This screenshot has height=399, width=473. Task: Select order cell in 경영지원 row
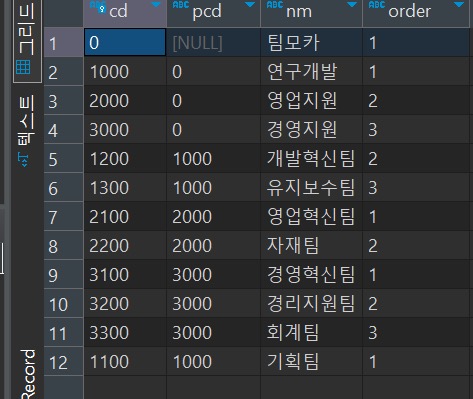click(416, 129)
